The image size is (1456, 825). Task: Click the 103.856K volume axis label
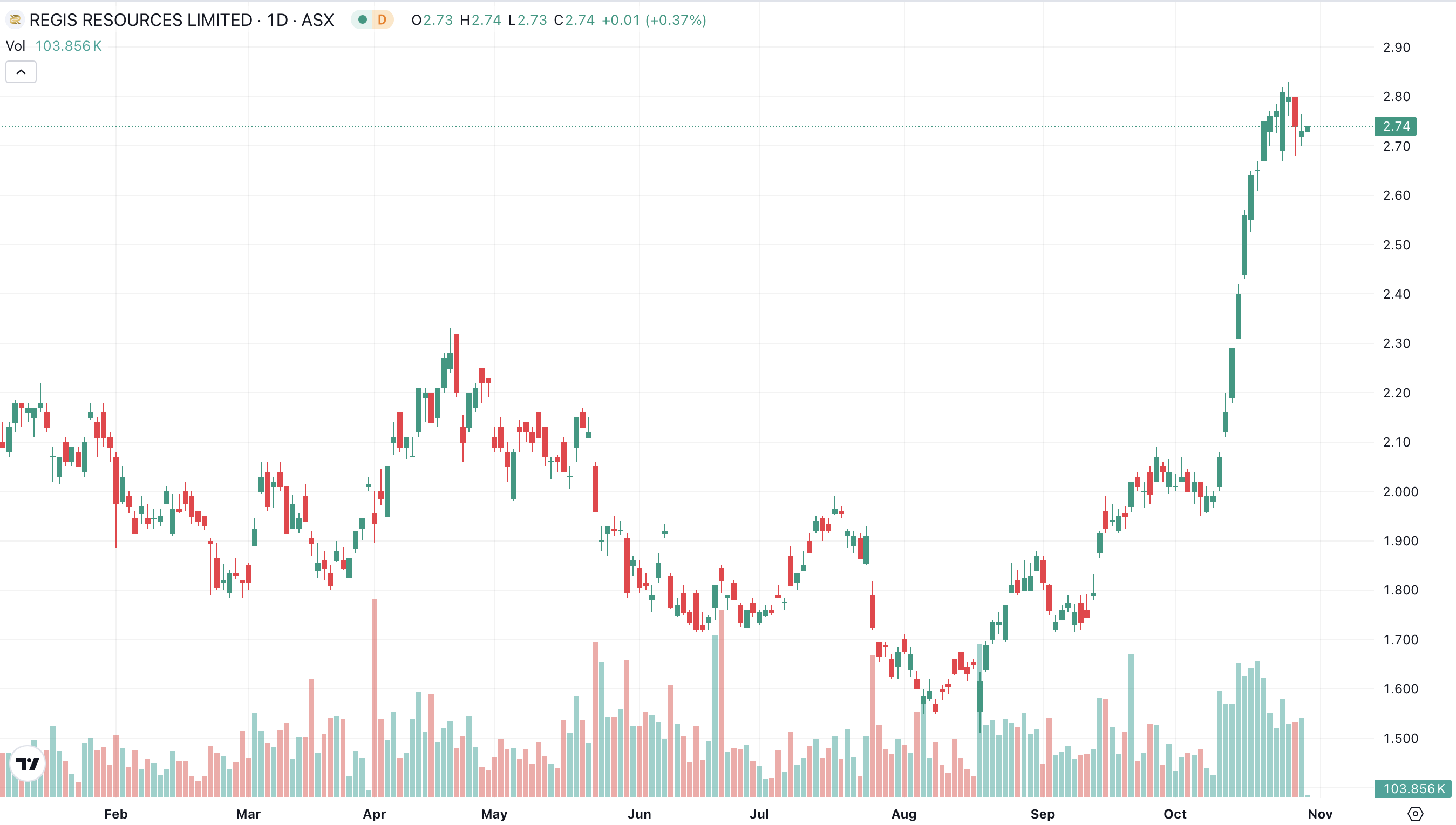(x=1412, y=788)
